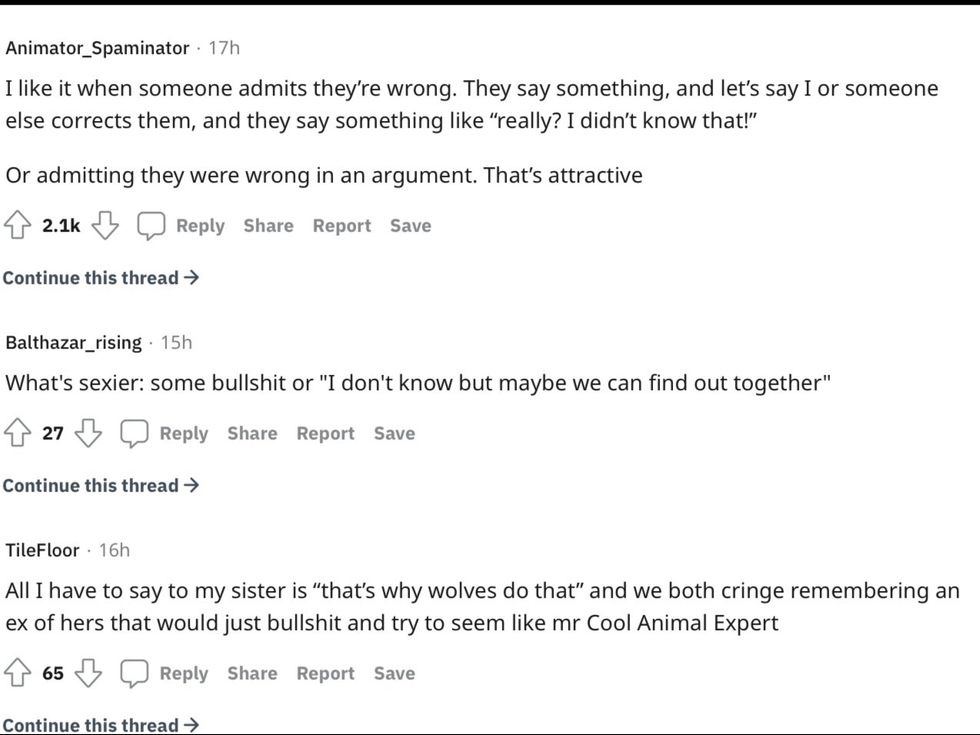Image resolution: width=980 pixels, height=735 pixels.
Task: Upvote Animator_Spaminator's comment
Action: [18, 226]
